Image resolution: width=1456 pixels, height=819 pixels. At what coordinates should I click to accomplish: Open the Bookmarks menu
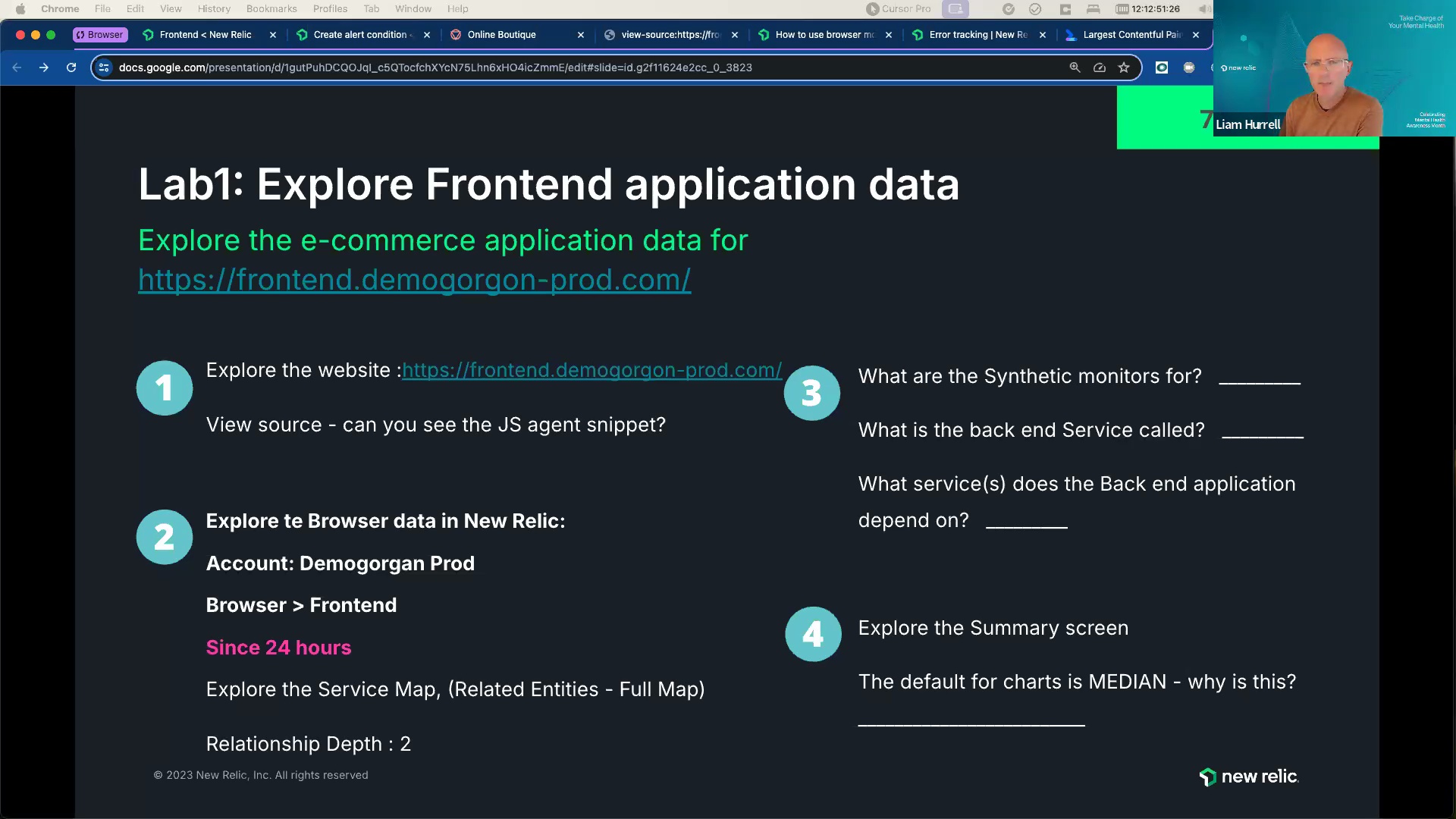click(x=271, y=9)
